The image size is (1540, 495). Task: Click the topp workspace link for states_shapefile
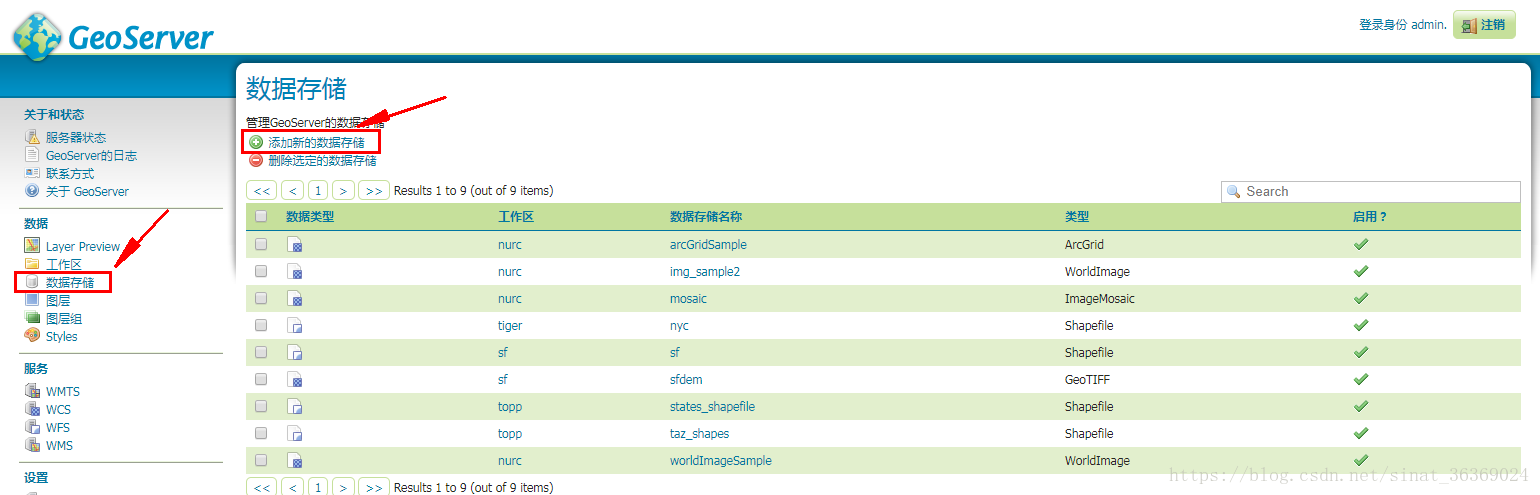(510, 407)
